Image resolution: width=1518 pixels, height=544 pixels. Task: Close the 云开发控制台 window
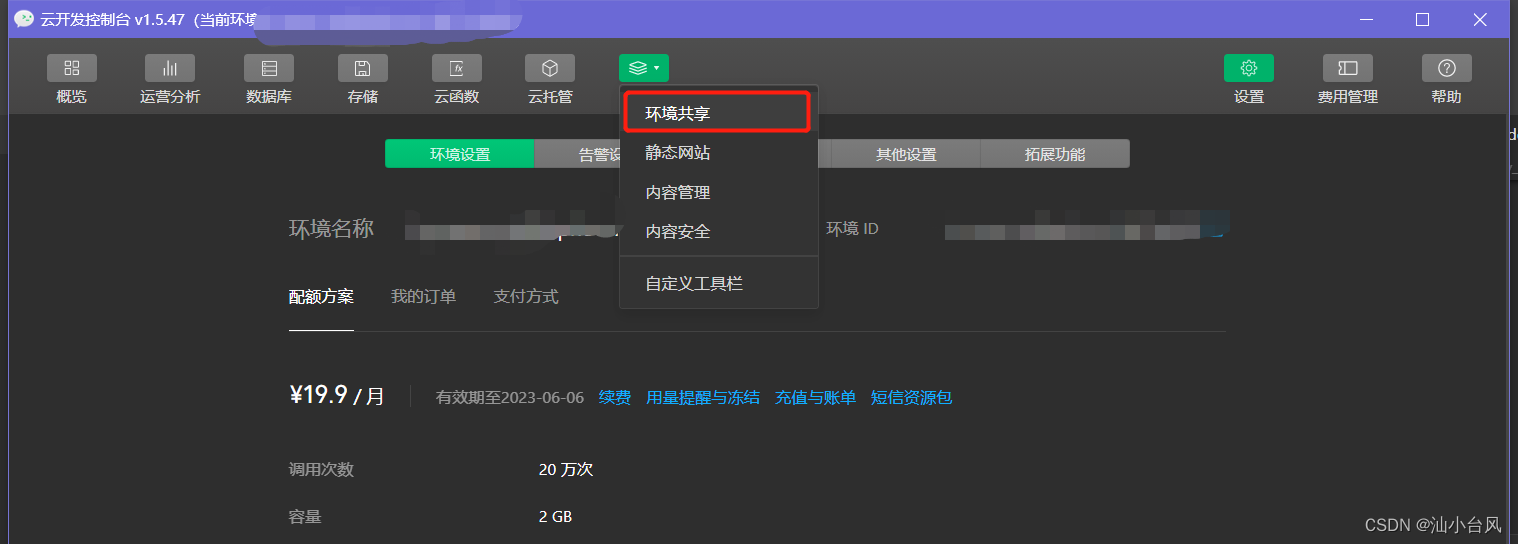[1481, 19]
